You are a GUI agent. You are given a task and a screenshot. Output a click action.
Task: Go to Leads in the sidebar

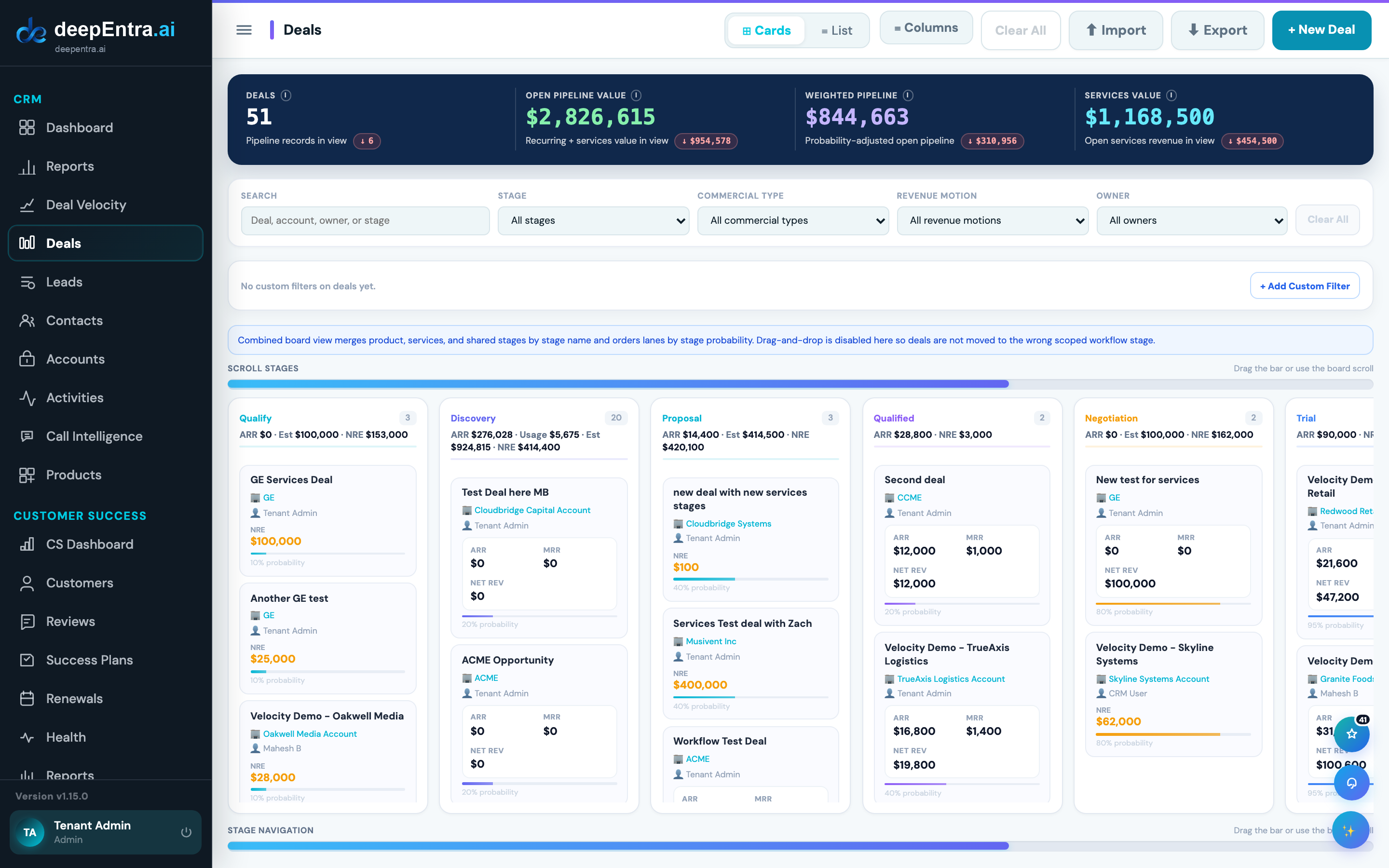point(106,282)
